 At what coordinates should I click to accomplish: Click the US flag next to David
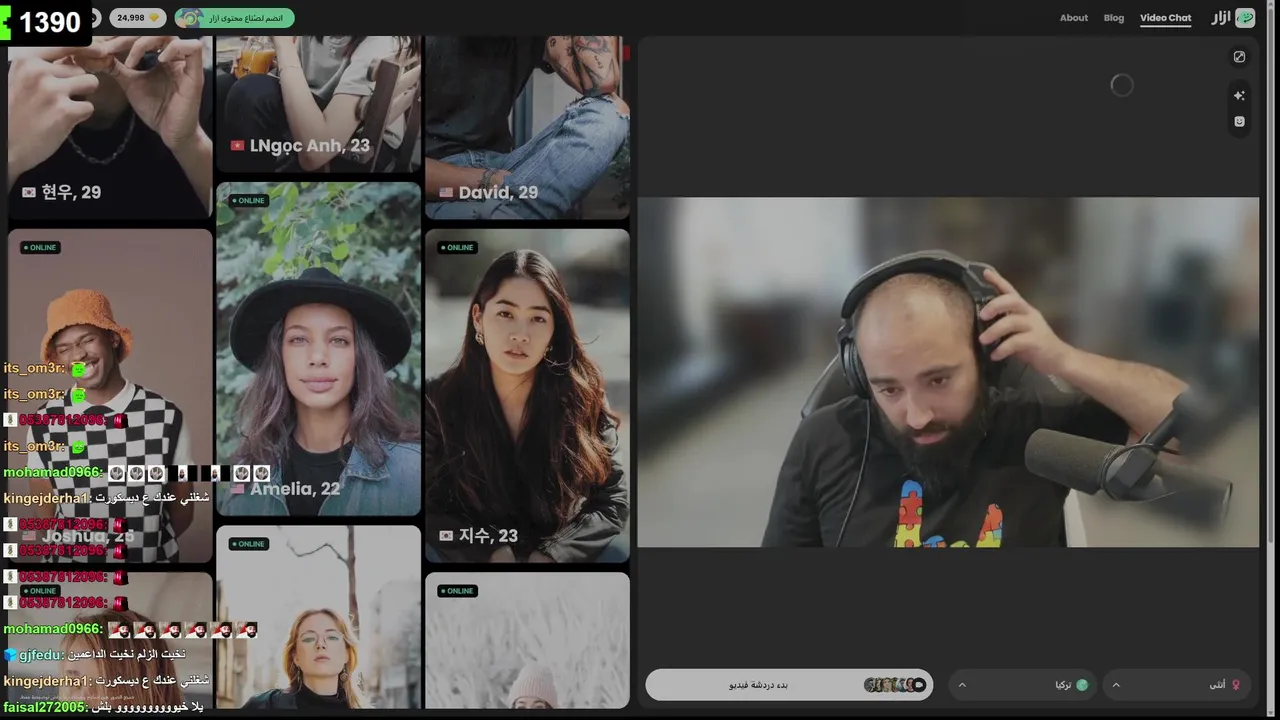446,192
